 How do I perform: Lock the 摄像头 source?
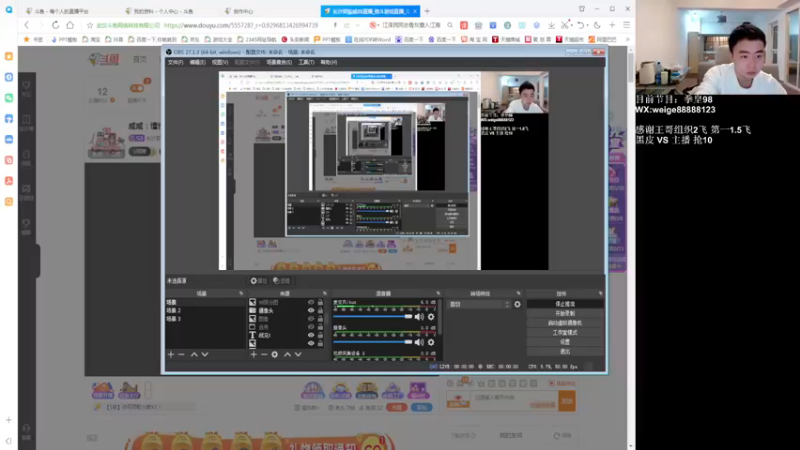(320, 310)
